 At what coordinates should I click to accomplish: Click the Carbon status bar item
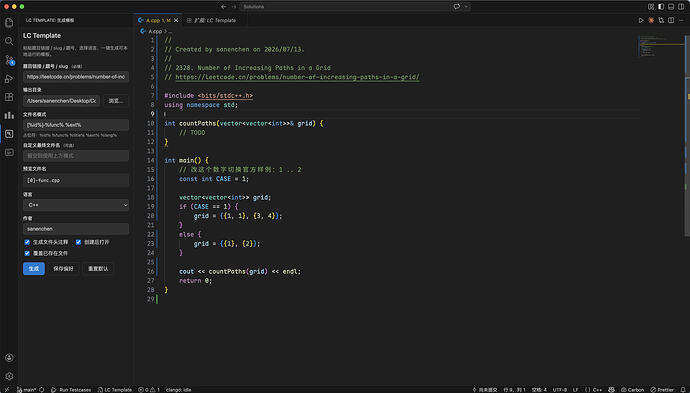632,389
